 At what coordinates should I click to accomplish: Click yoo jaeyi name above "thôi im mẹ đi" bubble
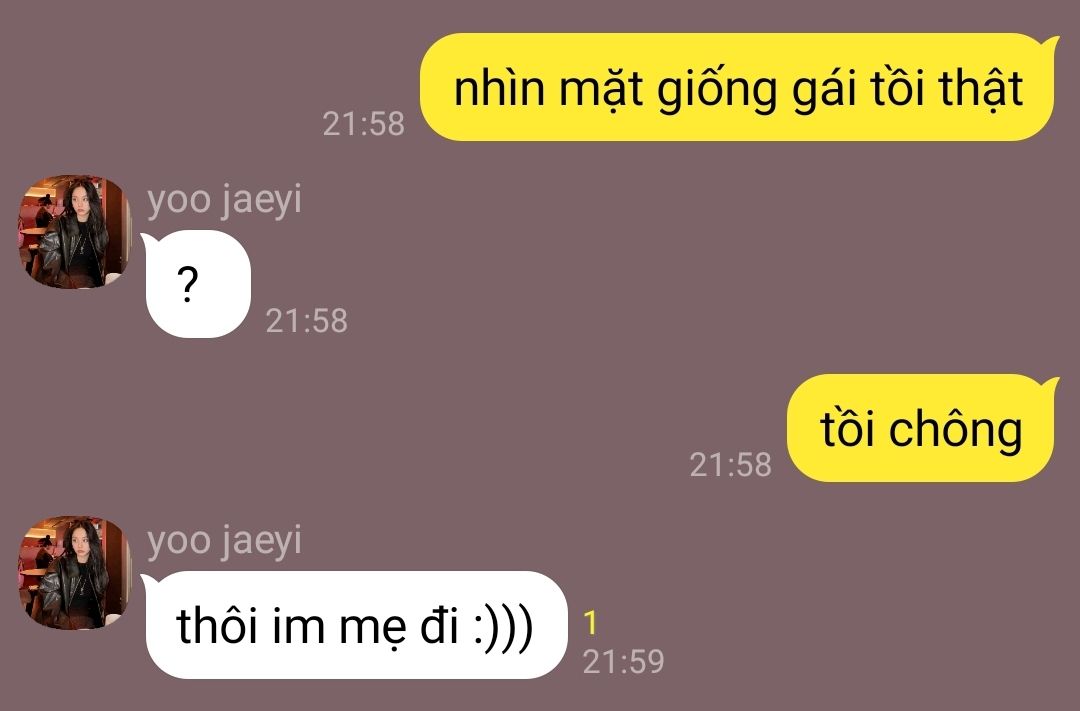pyautogui.click(x=224, y=542)
